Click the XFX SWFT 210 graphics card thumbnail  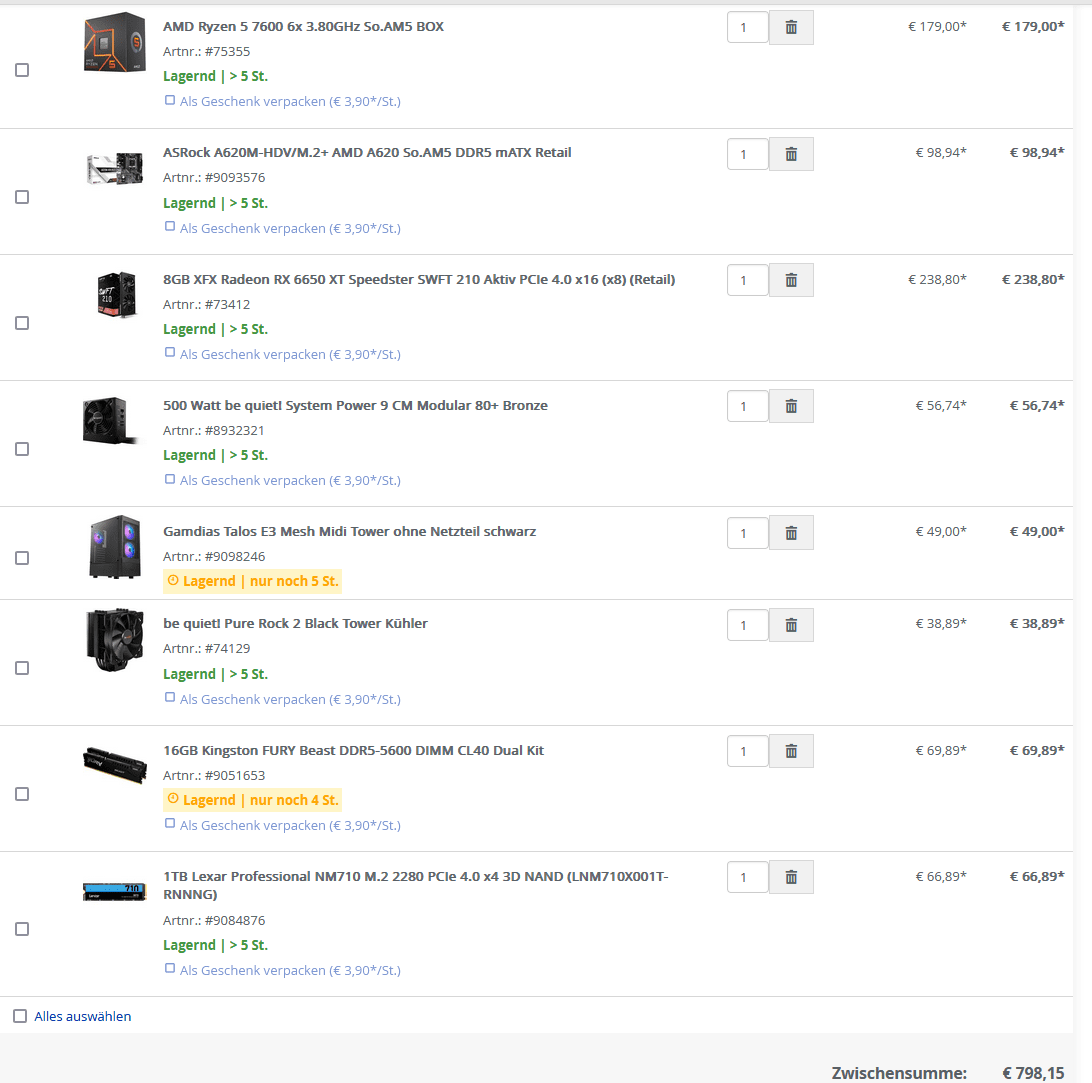pos(116,295)
